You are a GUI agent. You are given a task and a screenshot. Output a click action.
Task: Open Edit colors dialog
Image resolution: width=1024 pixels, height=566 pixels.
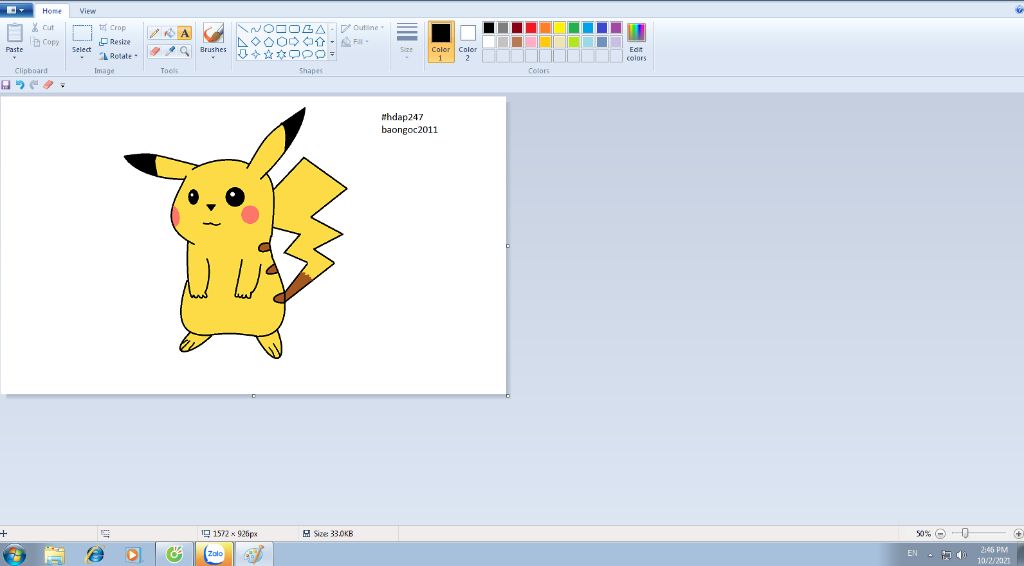[x=636, y=41]
